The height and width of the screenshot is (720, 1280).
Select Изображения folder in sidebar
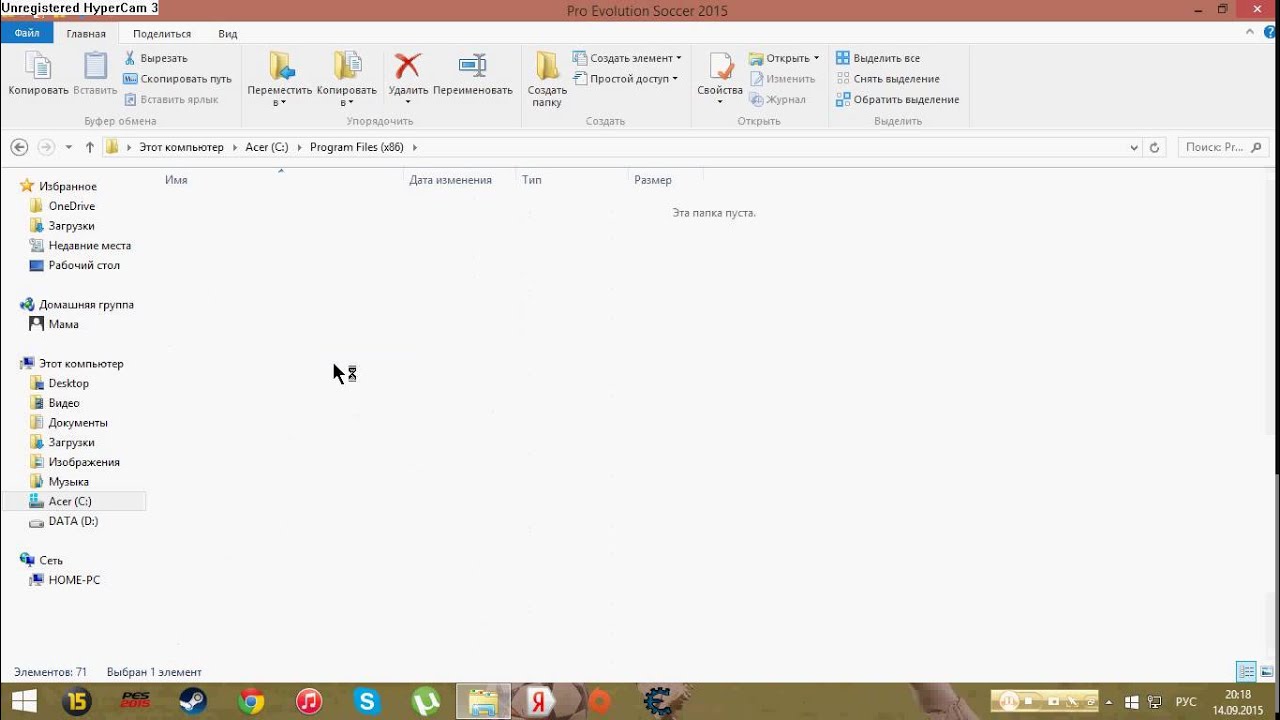[84, 462]
